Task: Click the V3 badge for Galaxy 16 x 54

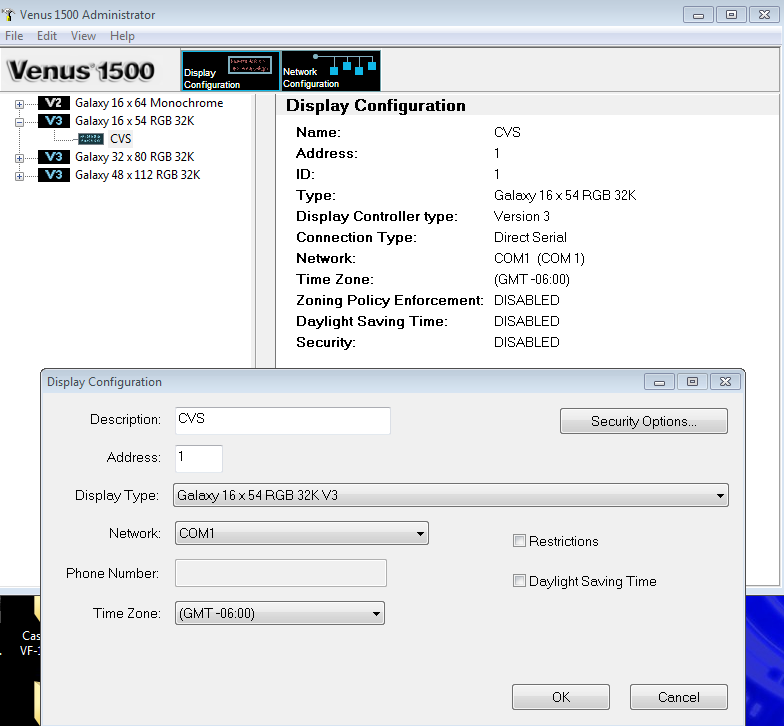Action: pyautogui.click(x=54, y=121)
